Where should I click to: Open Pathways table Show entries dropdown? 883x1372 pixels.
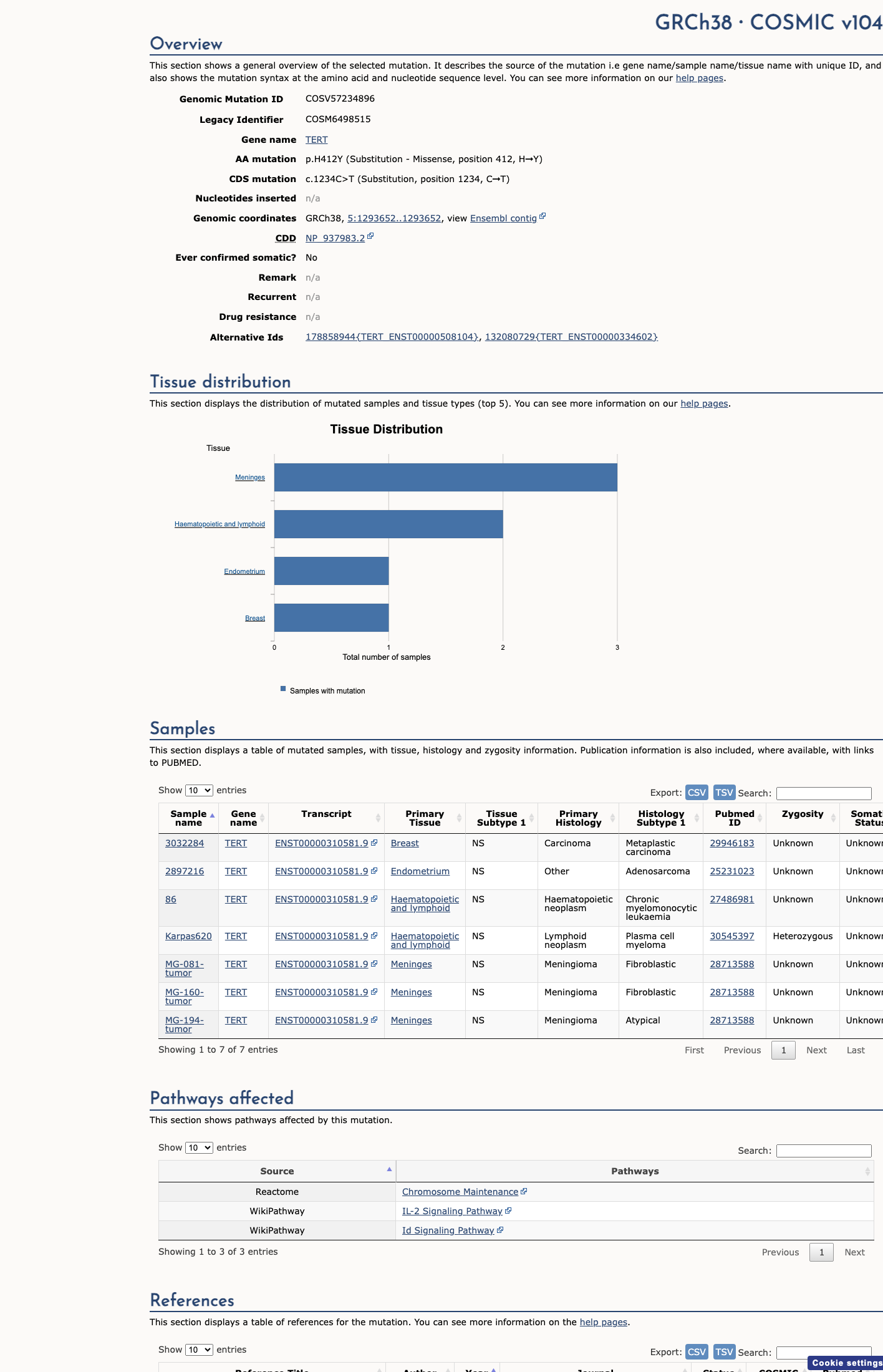tap(199, 1147)
